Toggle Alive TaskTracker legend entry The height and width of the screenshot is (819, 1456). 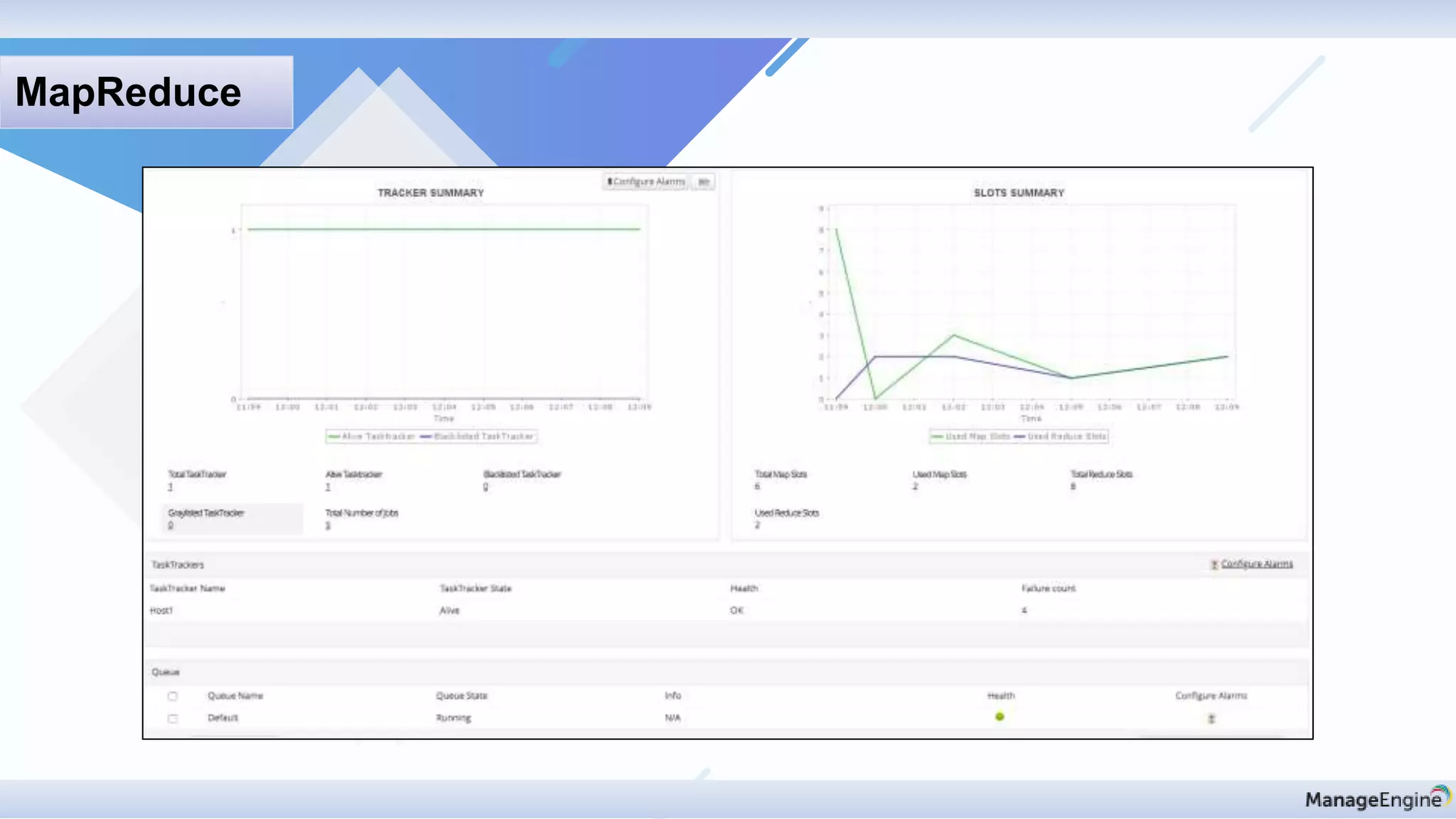(x=371, y=437)
